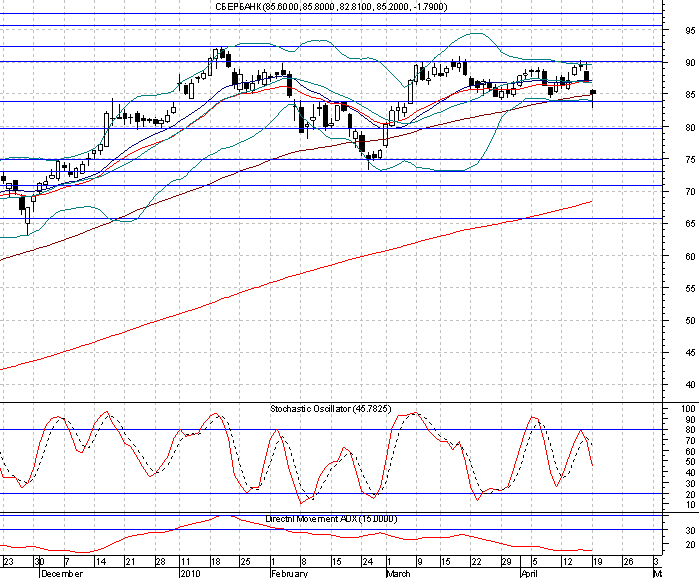Select date 28 on the time axis
This screenshot has width=699, height=578.
coord(160,562)
